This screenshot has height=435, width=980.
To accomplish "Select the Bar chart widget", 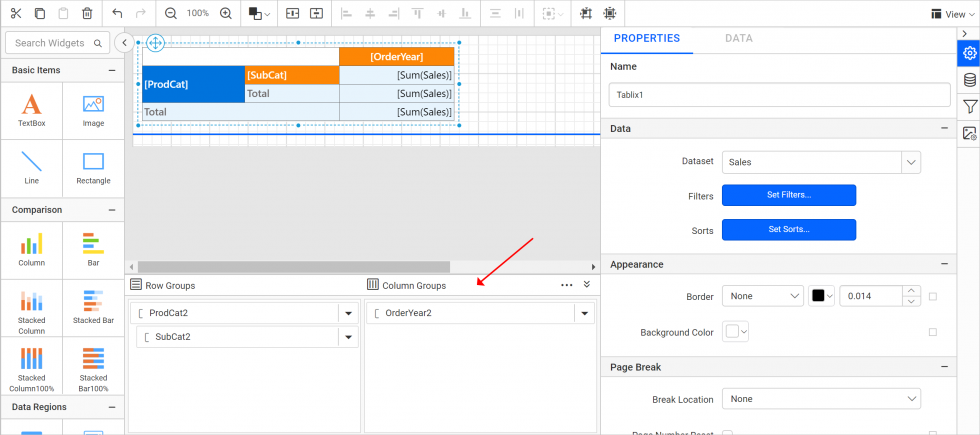I will [x=93, y=250].
